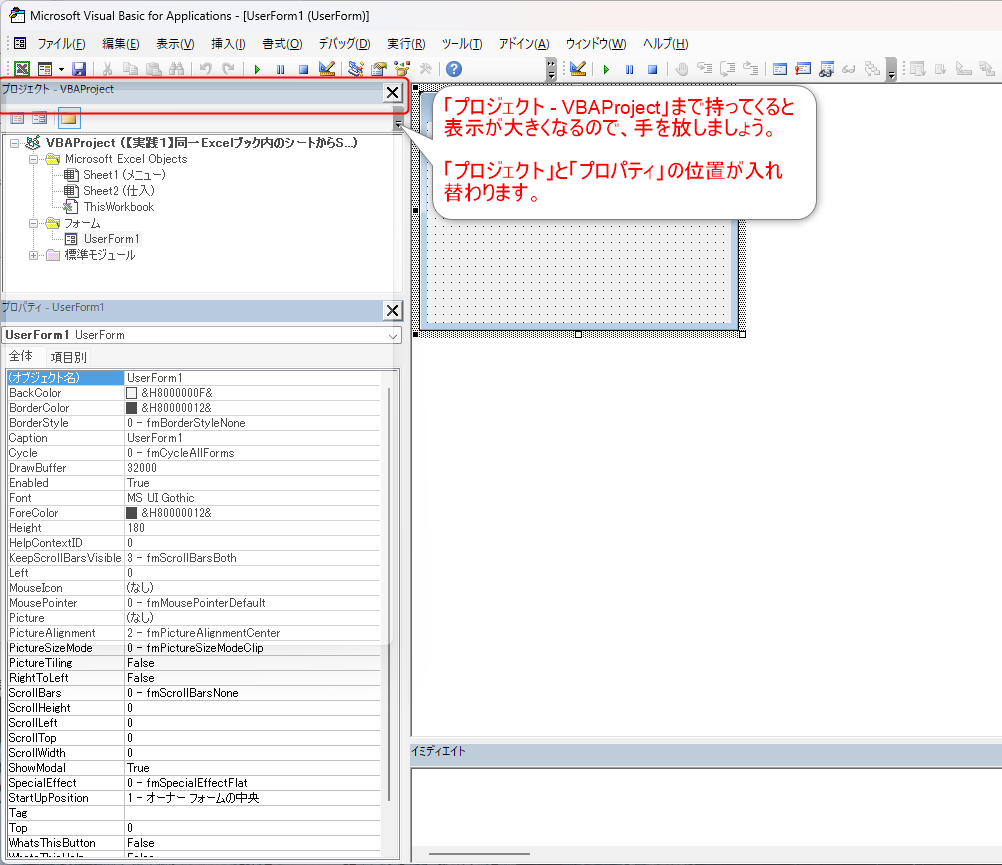This screenshot has width=1002, height=865.
Task: Click the Copy toolbar icon
Action: coord(130,69)
